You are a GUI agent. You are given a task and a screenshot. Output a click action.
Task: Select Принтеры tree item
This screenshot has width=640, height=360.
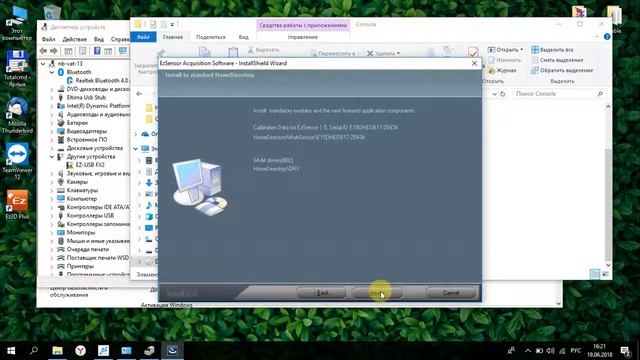click(x=80, y=266)
